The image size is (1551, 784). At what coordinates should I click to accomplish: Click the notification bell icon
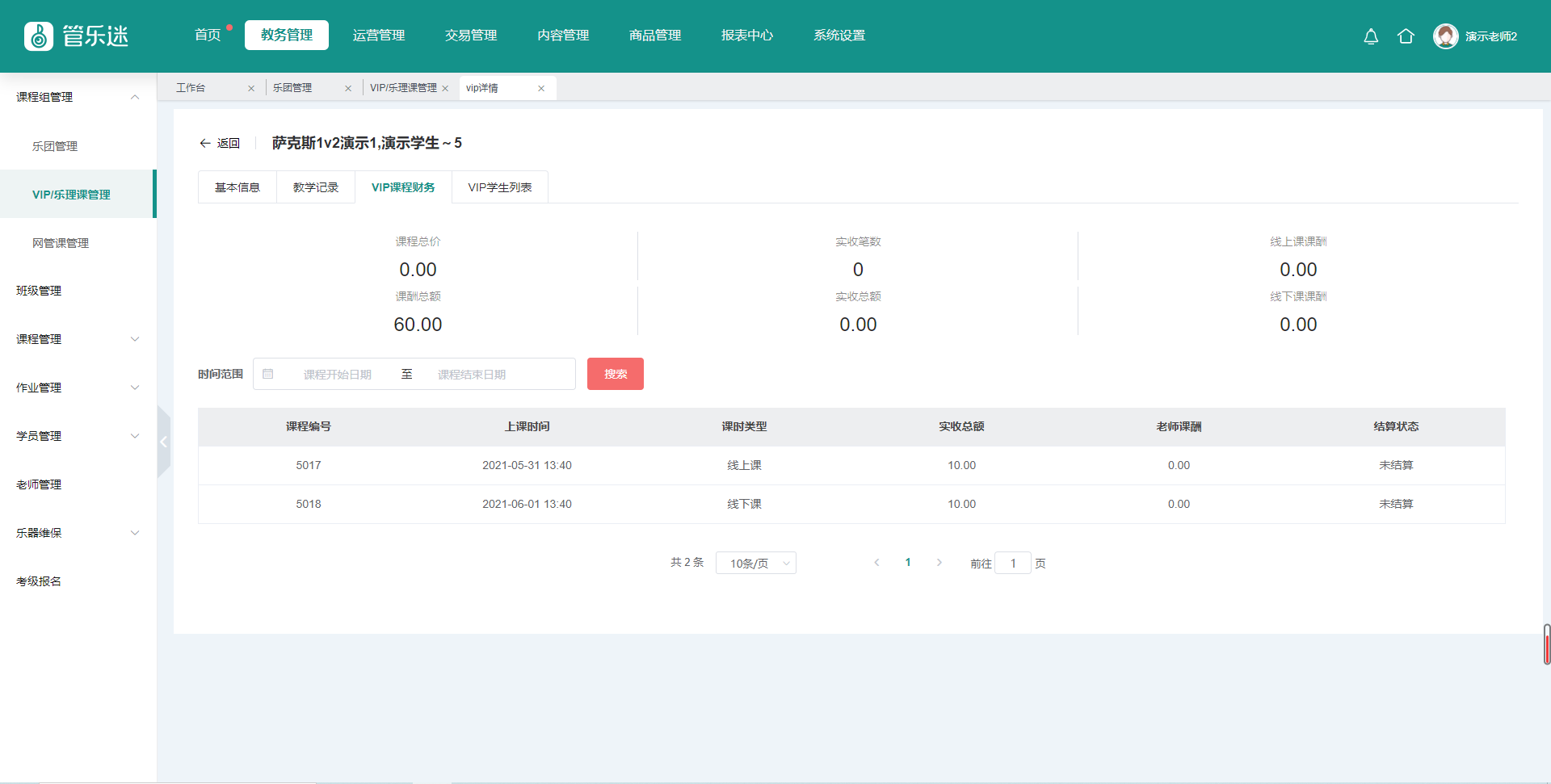(x=1371, y=36)
